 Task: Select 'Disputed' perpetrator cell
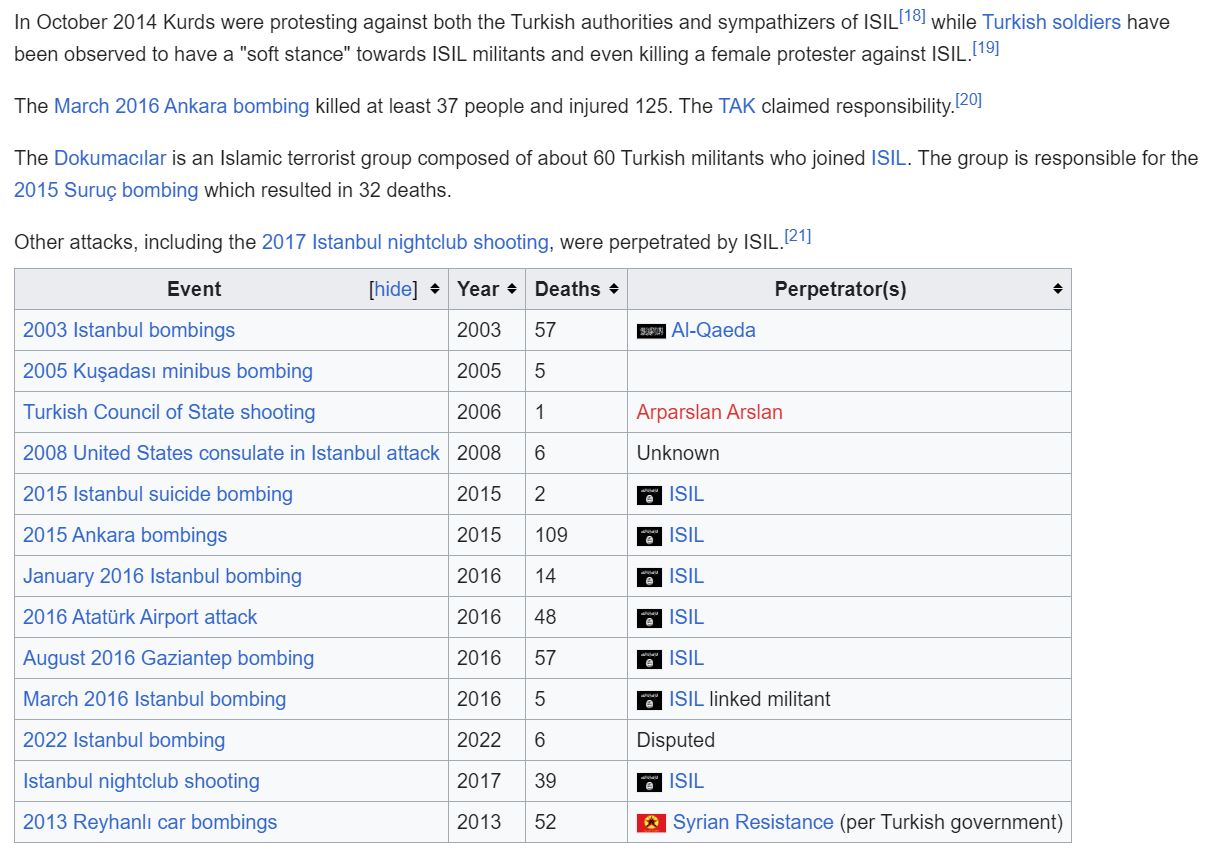[849, 740]
